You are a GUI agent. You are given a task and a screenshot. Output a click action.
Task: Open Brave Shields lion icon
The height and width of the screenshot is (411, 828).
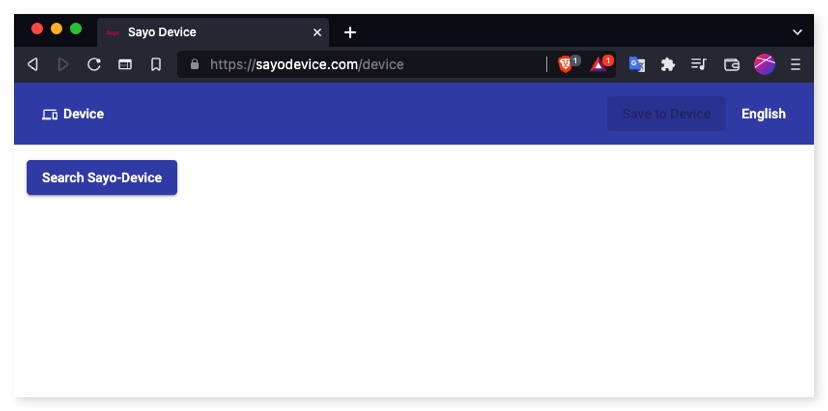(x=565, y=64)
